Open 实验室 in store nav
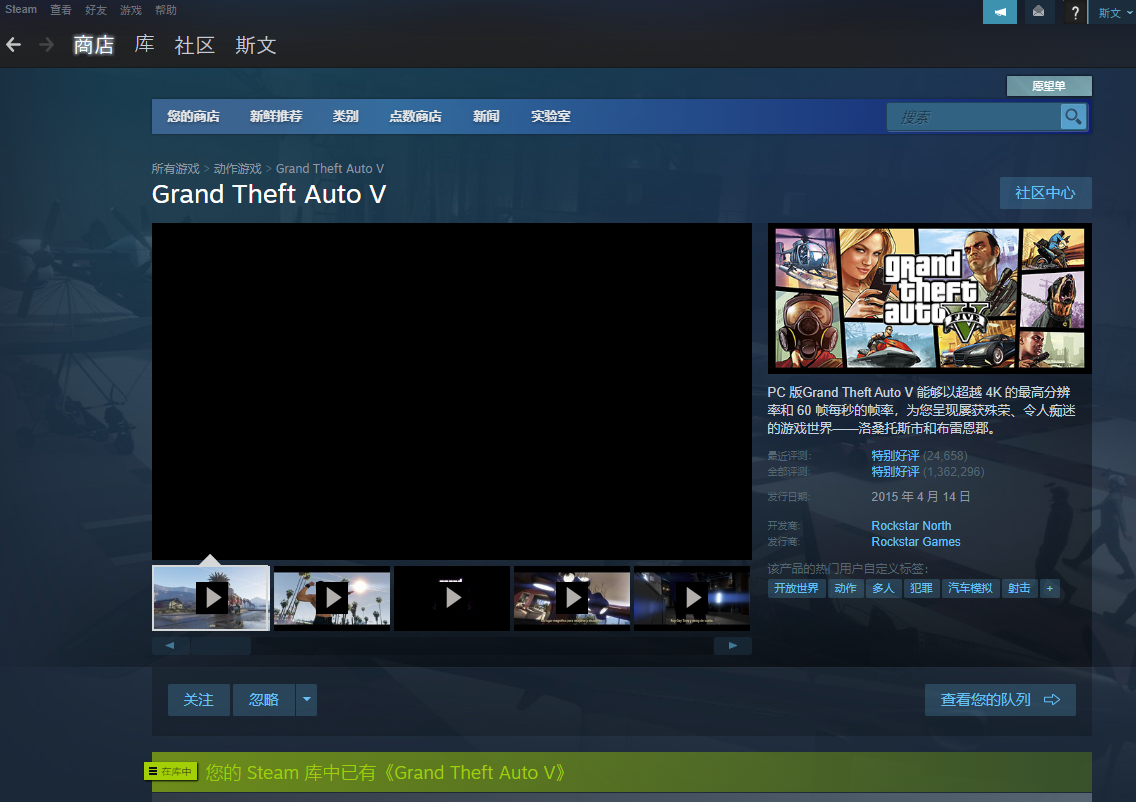 [551, 117]
